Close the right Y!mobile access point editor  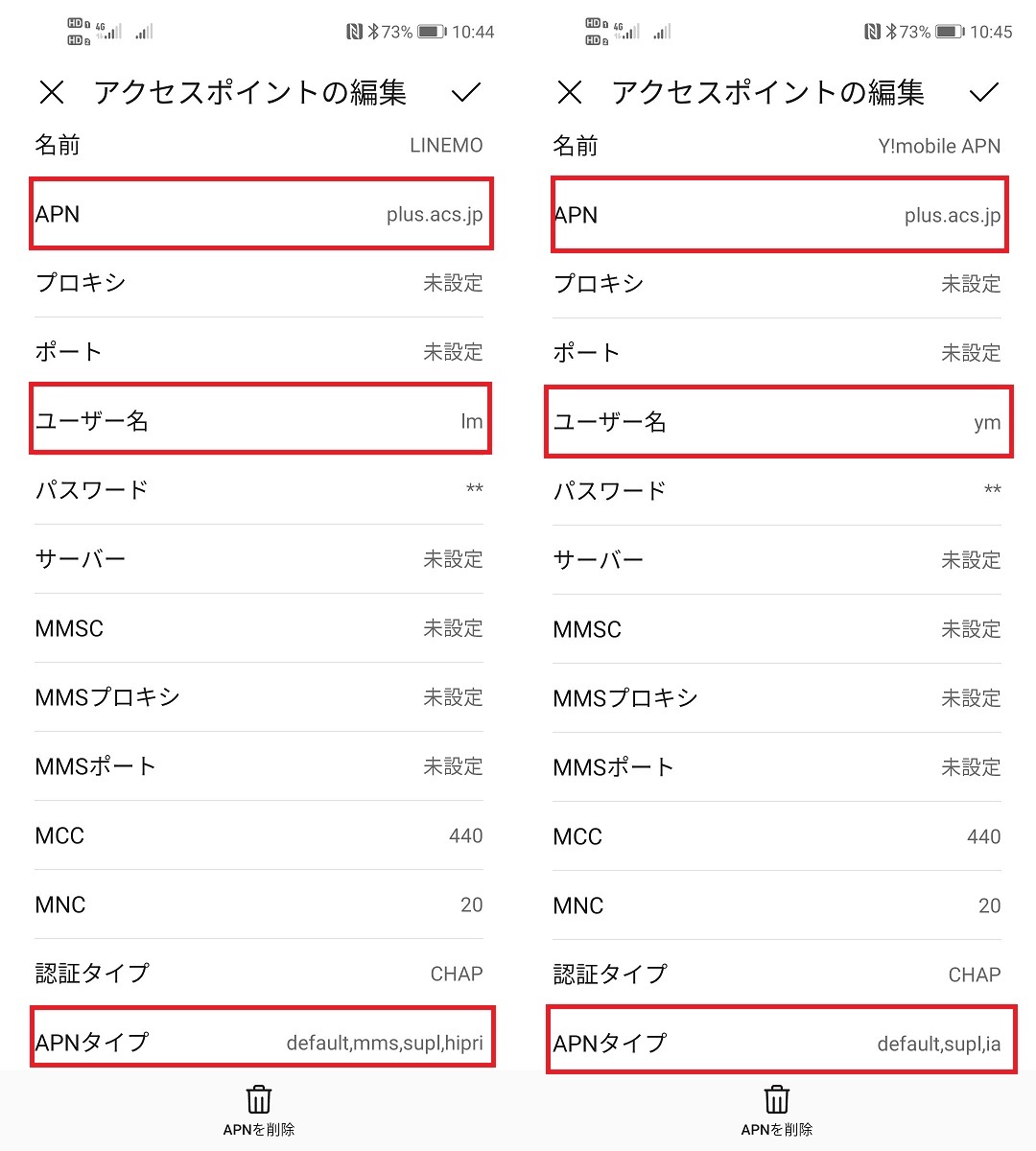[x=570, y=92]
